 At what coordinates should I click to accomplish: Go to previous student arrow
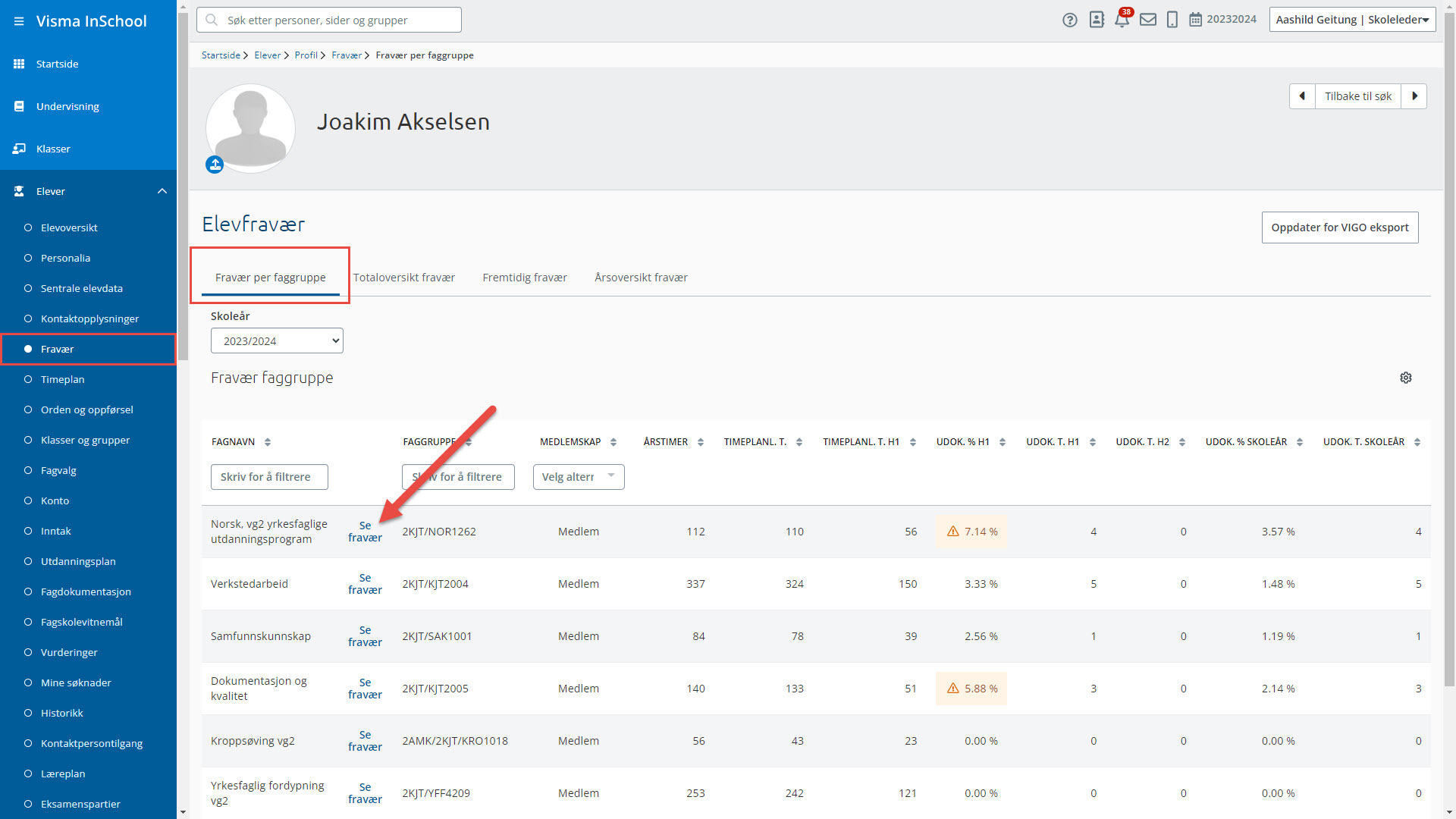tap(1302, 96)
